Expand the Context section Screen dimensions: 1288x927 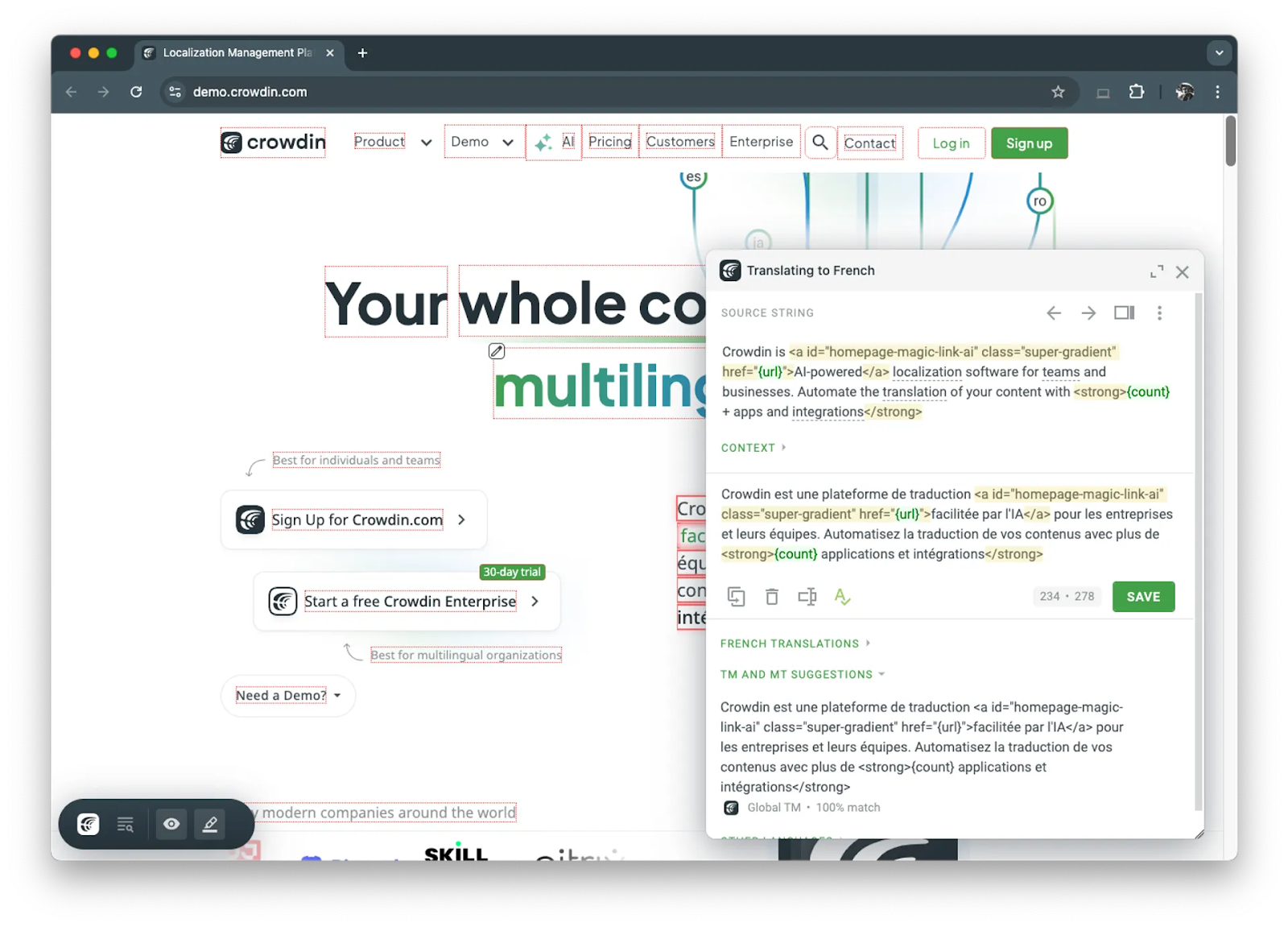752,447
